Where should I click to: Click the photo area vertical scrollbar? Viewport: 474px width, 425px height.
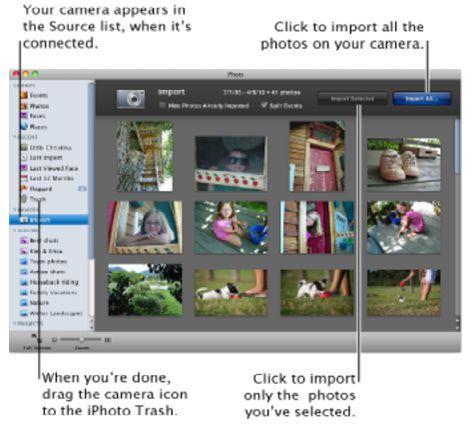coord(458,147)
